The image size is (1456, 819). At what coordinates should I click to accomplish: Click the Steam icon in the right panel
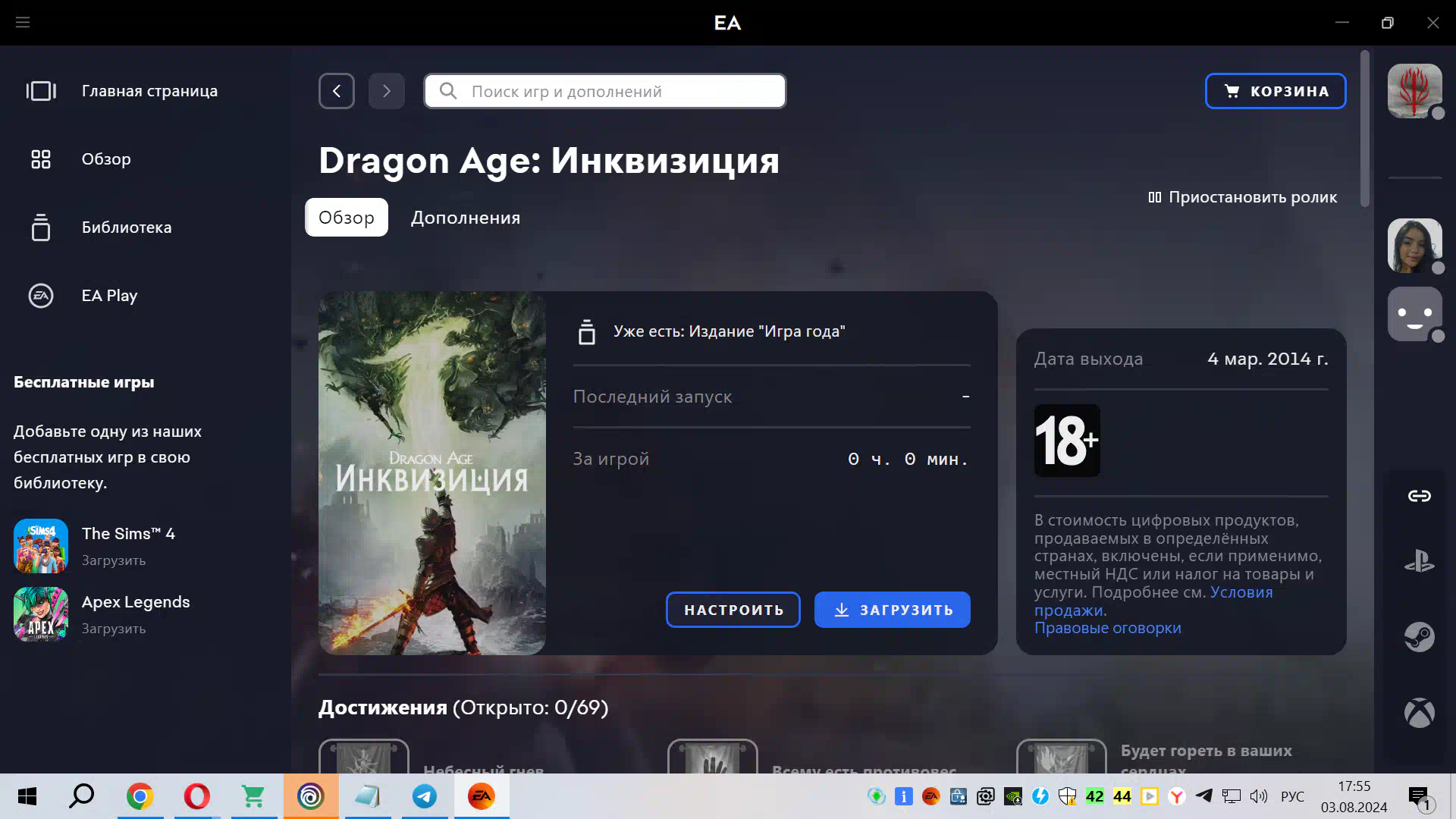[1420, 637]
